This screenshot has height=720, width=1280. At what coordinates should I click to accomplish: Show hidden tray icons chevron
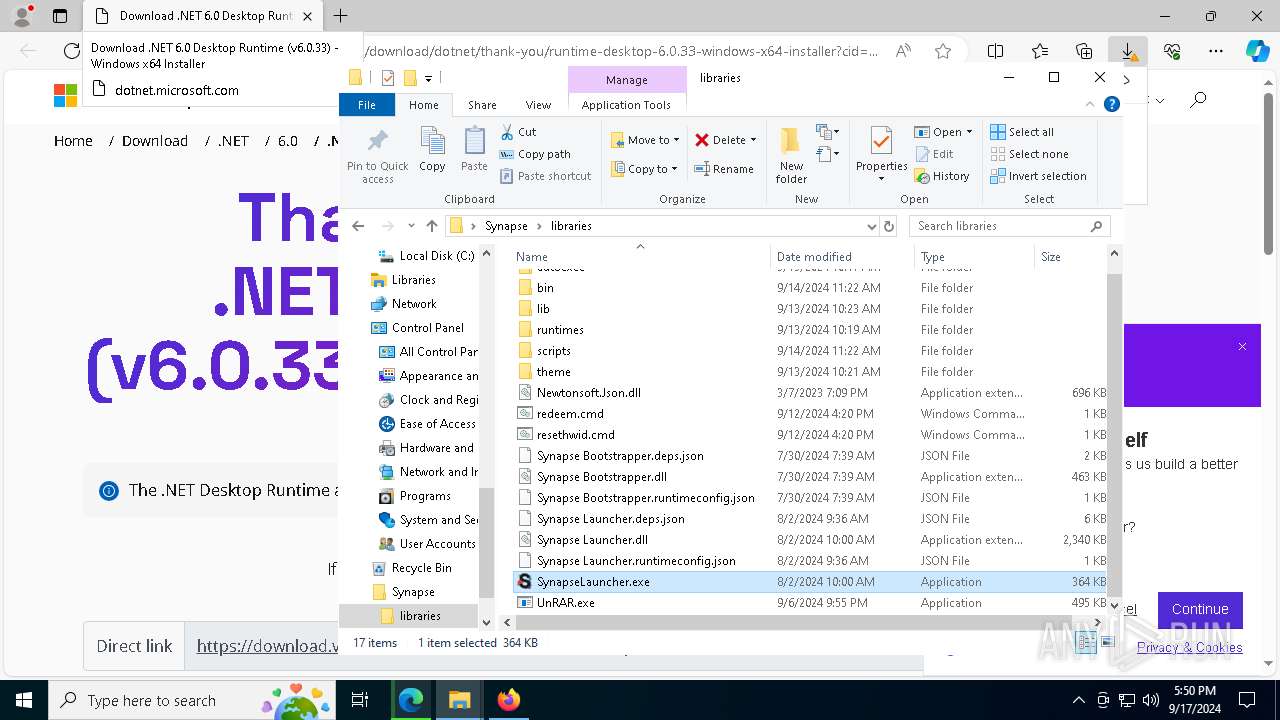[1078, 700]
